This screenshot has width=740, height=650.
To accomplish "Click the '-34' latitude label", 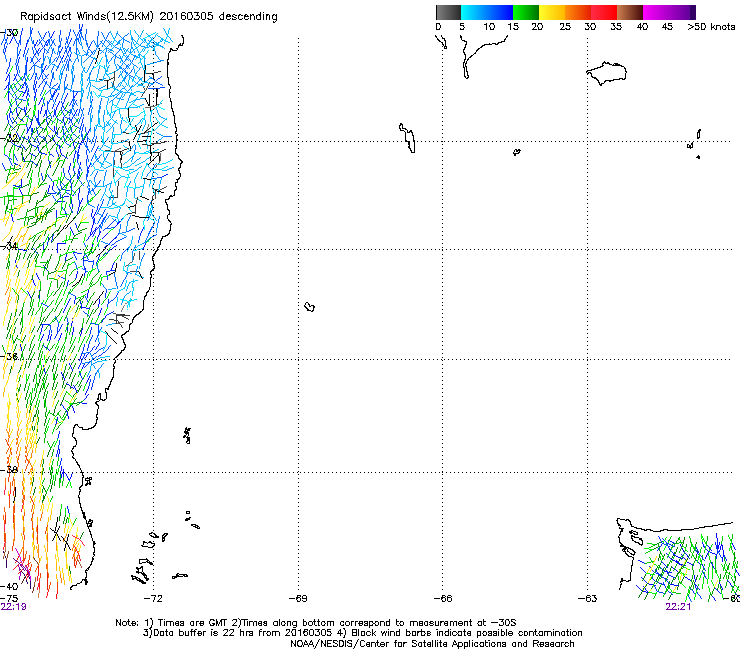I will coord(9,246).
